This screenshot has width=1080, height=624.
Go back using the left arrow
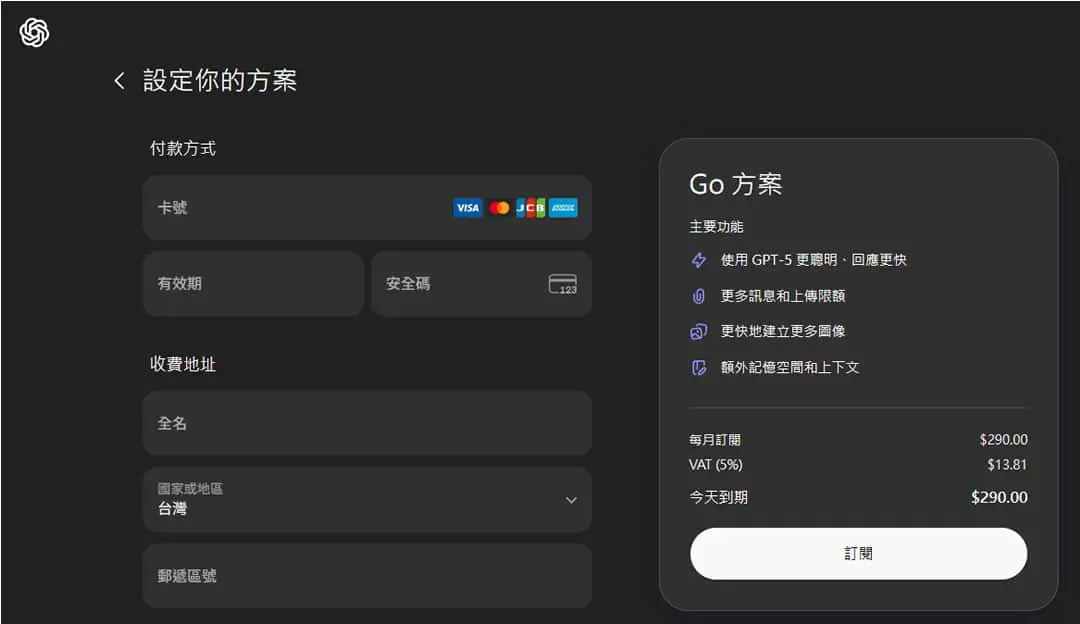tap(119, 81)
